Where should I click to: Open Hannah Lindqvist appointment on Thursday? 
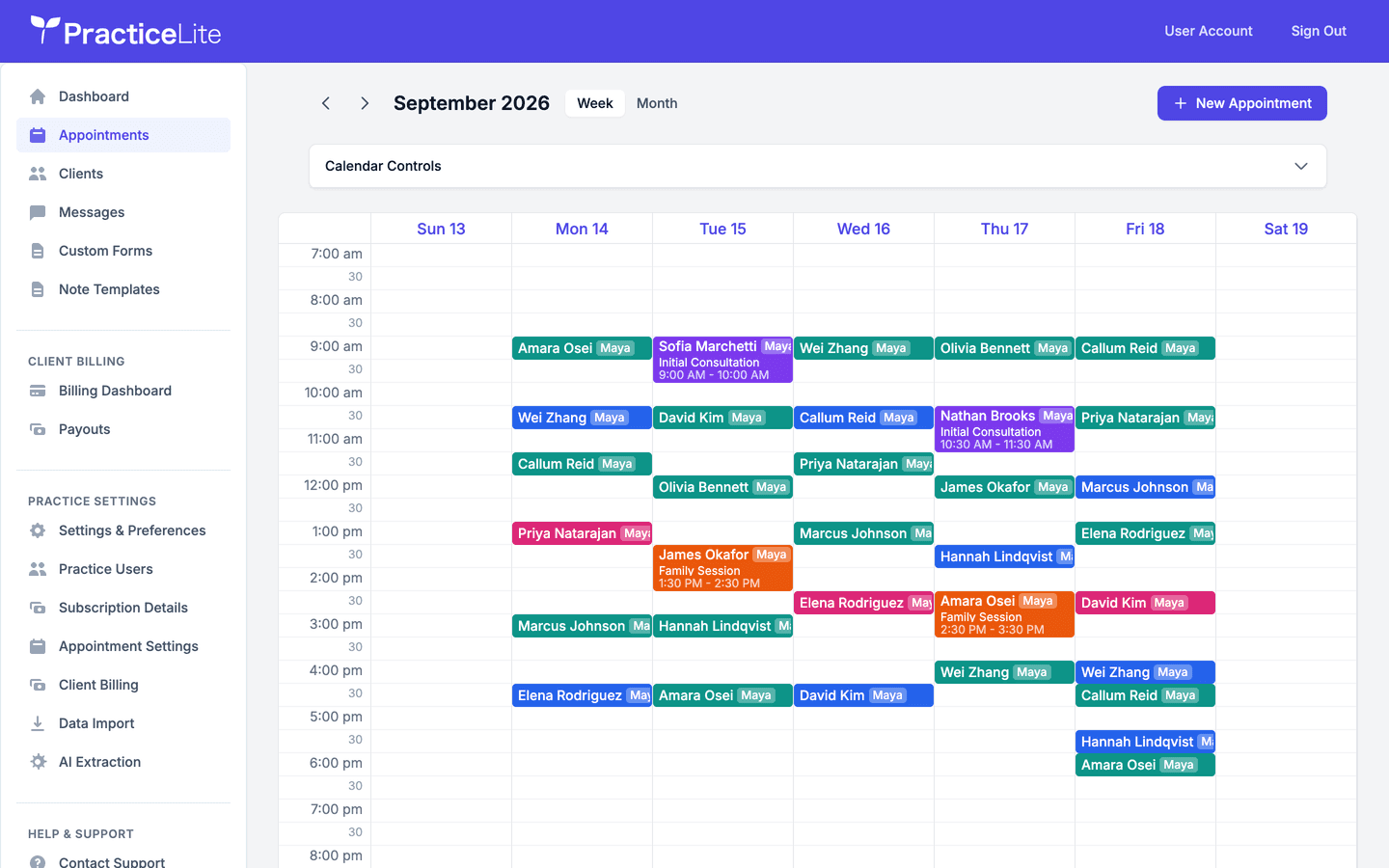[x=1004, y=556]
